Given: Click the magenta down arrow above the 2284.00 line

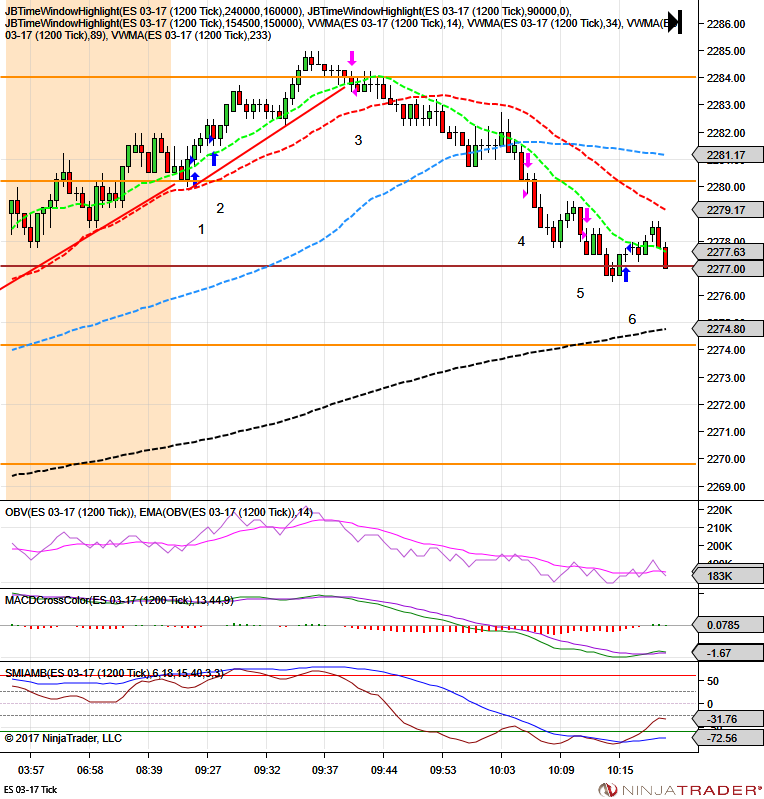Looking at the screenshot, I should click(x=352, y=58).
